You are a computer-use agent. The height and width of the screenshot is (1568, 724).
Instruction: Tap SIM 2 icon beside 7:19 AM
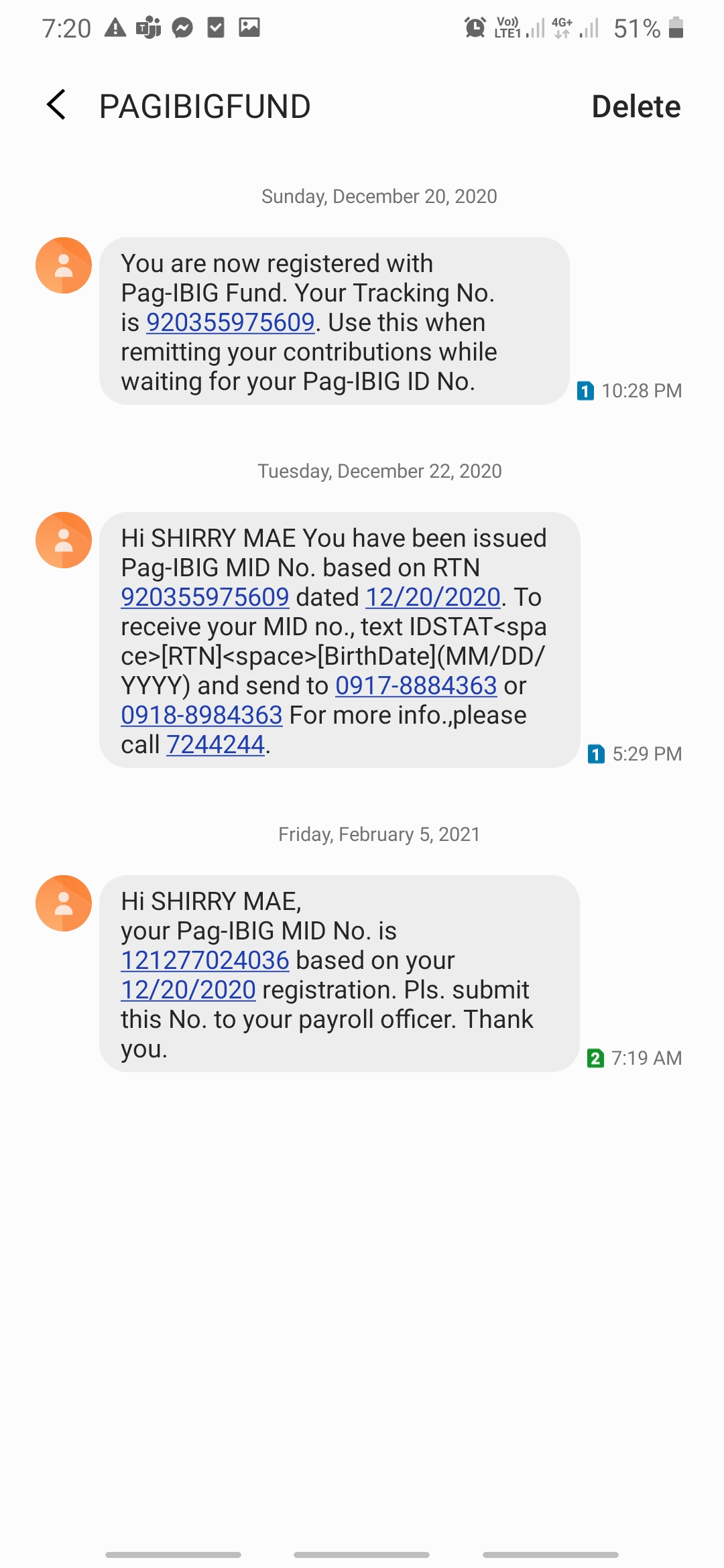tap(595, 1058)
